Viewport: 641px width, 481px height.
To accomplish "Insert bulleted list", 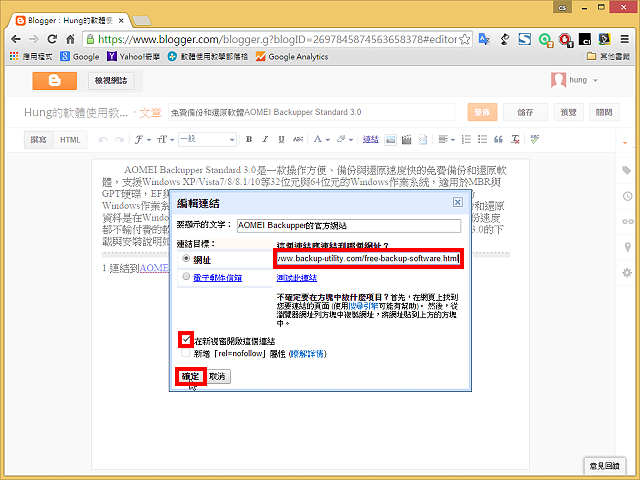I will point(482,139).
